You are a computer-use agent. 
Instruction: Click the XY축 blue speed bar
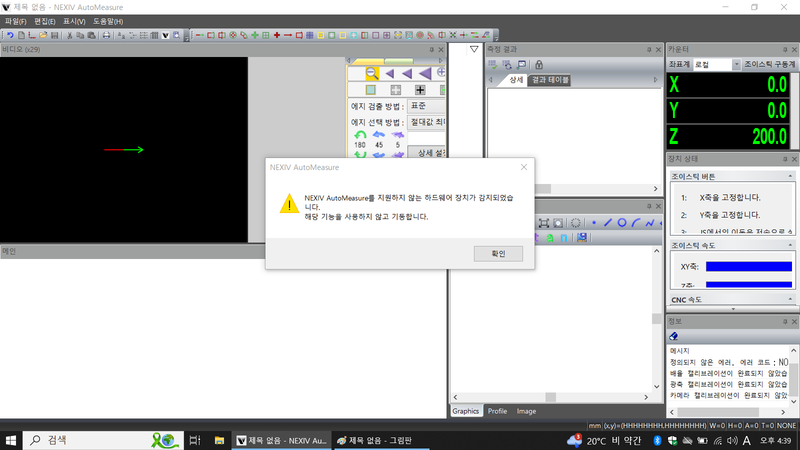tap(748, 267)
